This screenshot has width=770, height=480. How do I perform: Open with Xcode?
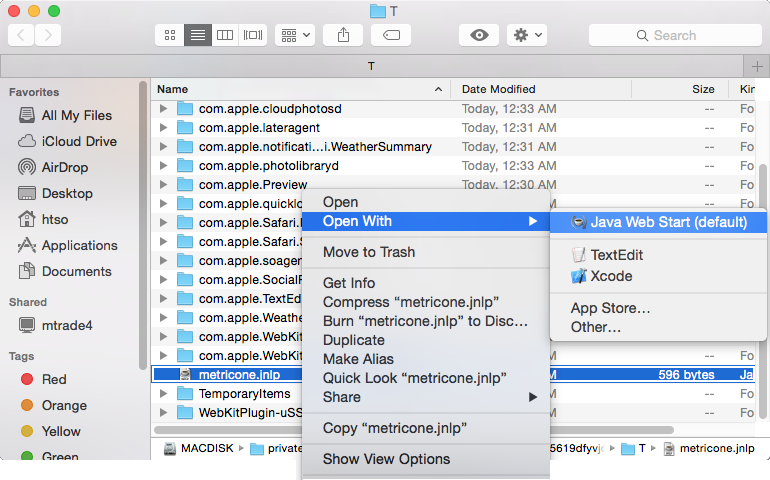659,276
